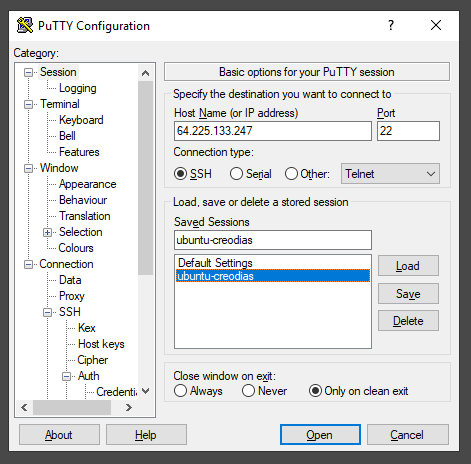Click the Host Name input field
471x464 pixels.
(273, 131)
